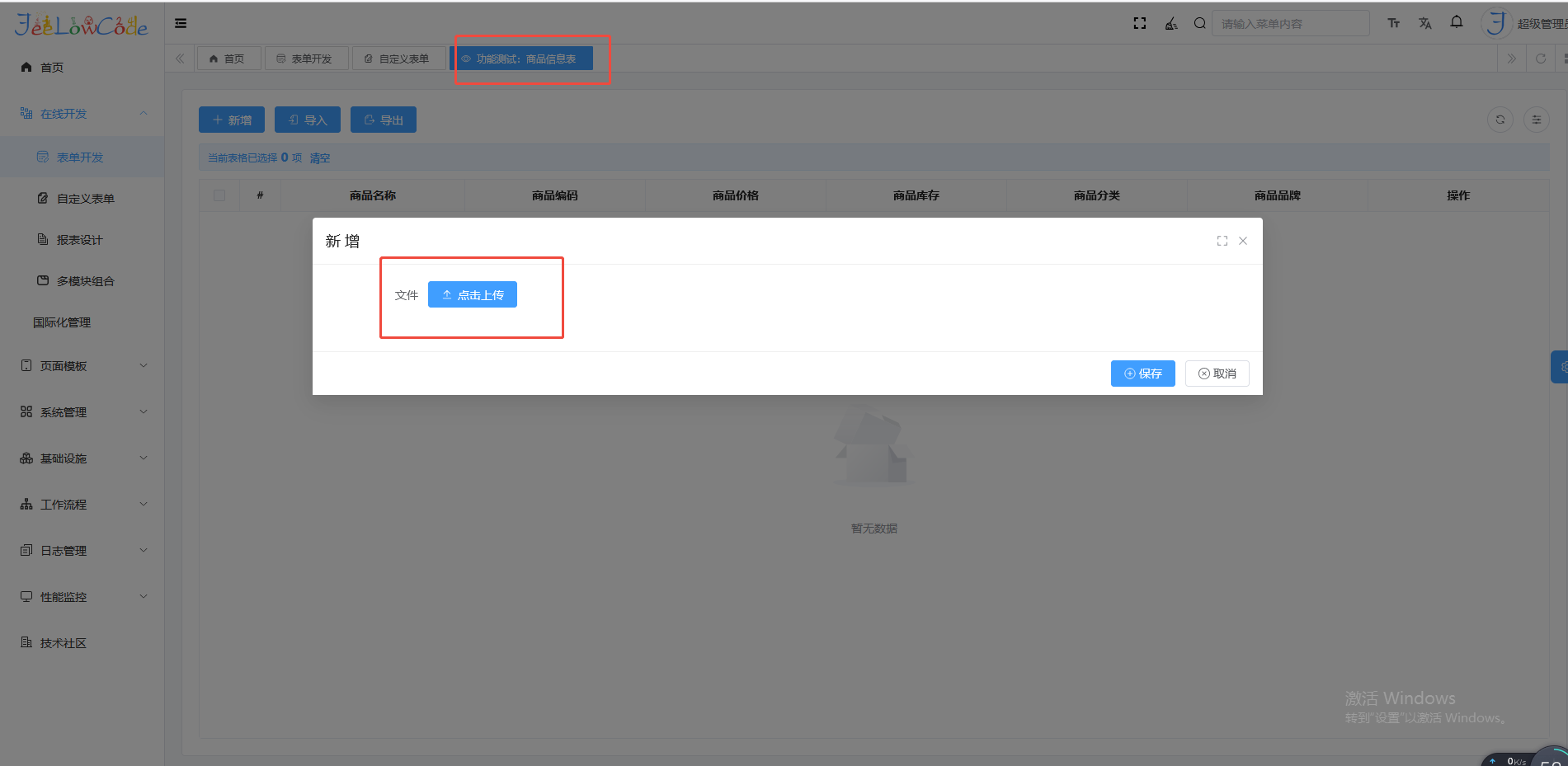
Task: Click the 保存 button in dialog
Action: pos(1142,374)
